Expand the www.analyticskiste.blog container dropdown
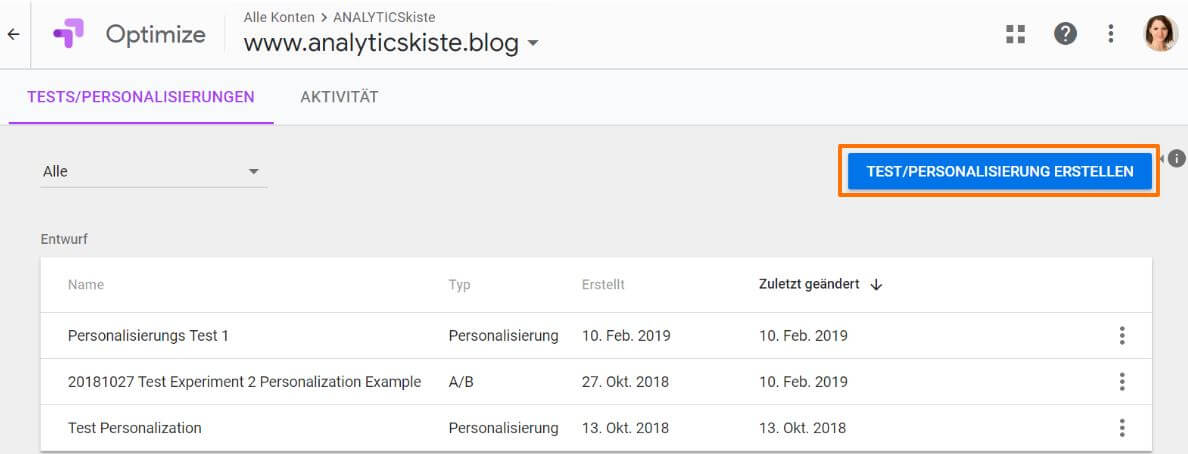The image size is (1188, 454). (533, 44)
